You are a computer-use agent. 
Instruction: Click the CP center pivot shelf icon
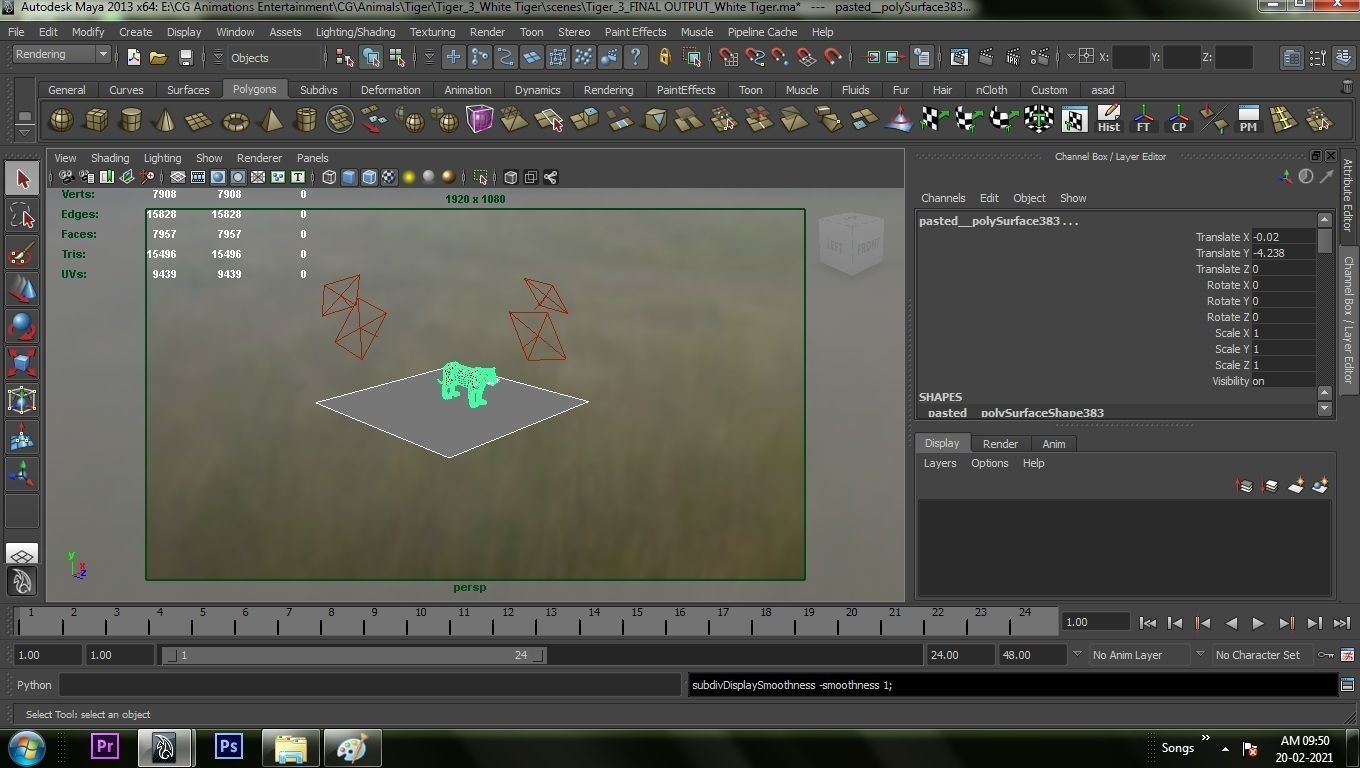click(1178, 120)
